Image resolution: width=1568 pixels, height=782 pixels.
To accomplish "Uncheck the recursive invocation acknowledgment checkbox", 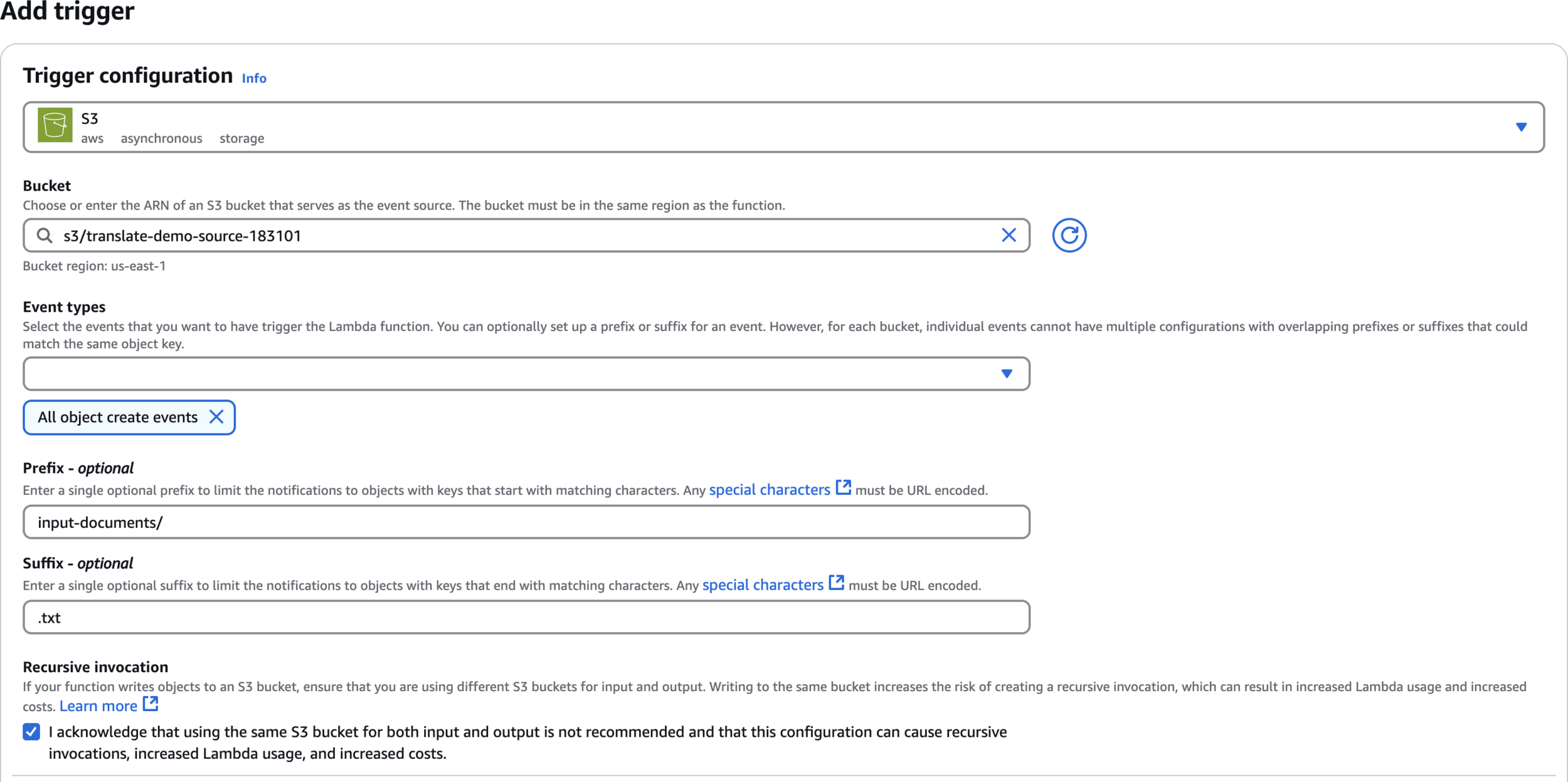I will click(31, 732).
